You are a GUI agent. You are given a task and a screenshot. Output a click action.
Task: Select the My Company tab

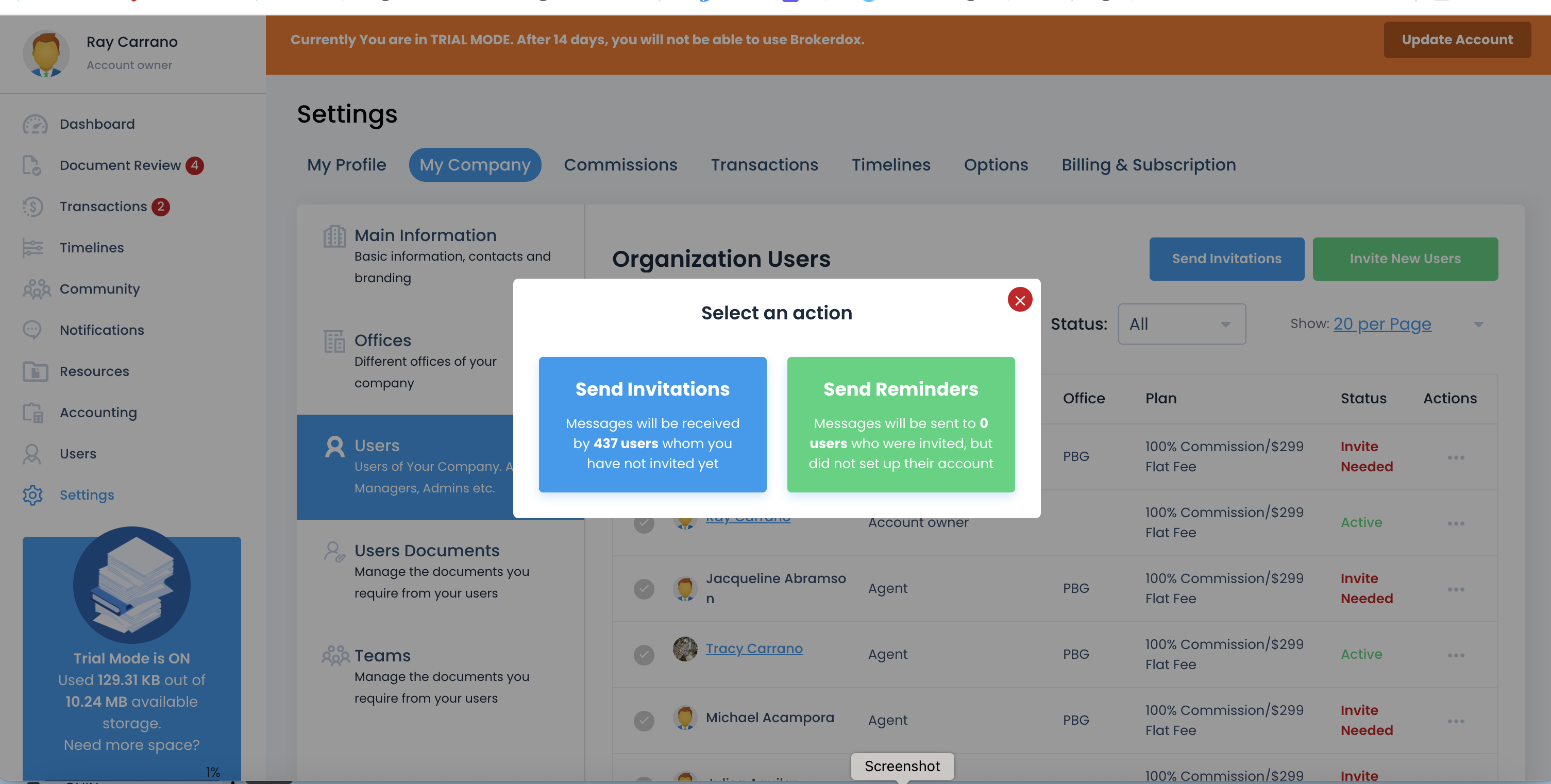[475, 165]
